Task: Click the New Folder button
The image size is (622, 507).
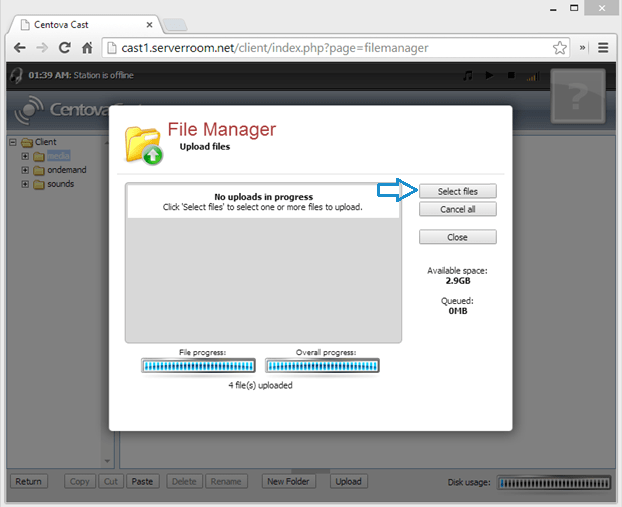Action: click(288, 481)
